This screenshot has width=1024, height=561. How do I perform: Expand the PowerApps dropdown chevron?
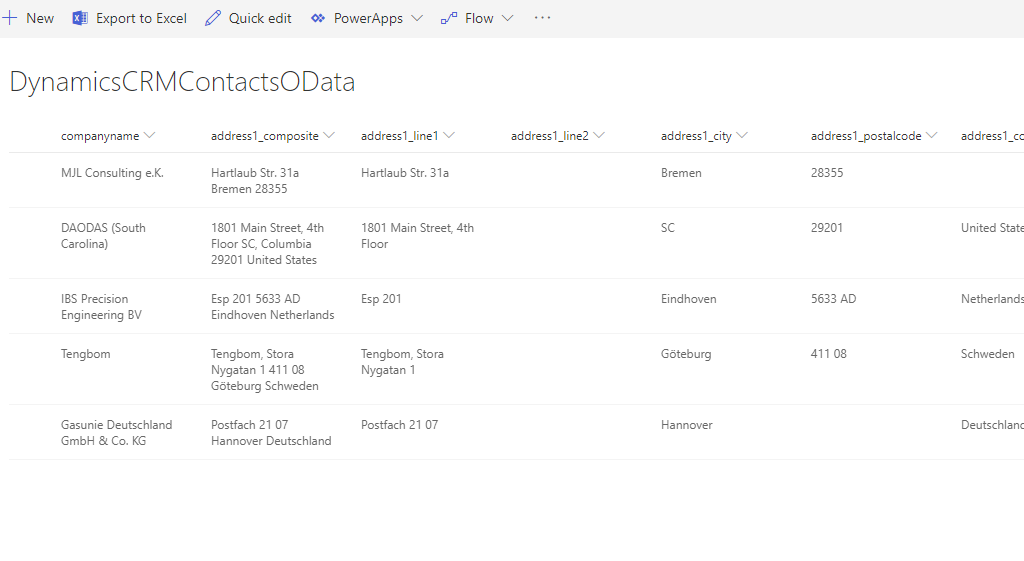click(x=417, y=18)
